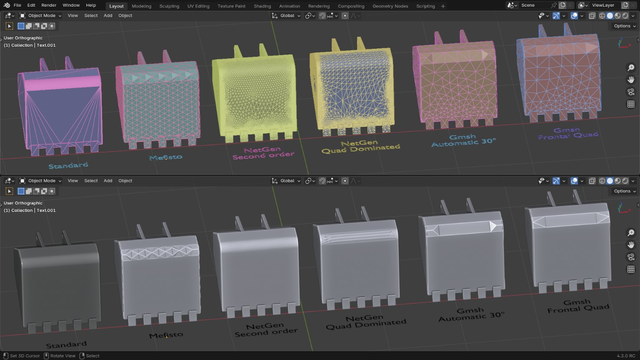This screenshot has height=360, width=640.
Task: Select the 'Mefisto' text label in bottom viewport
Action: click(166, 335)
